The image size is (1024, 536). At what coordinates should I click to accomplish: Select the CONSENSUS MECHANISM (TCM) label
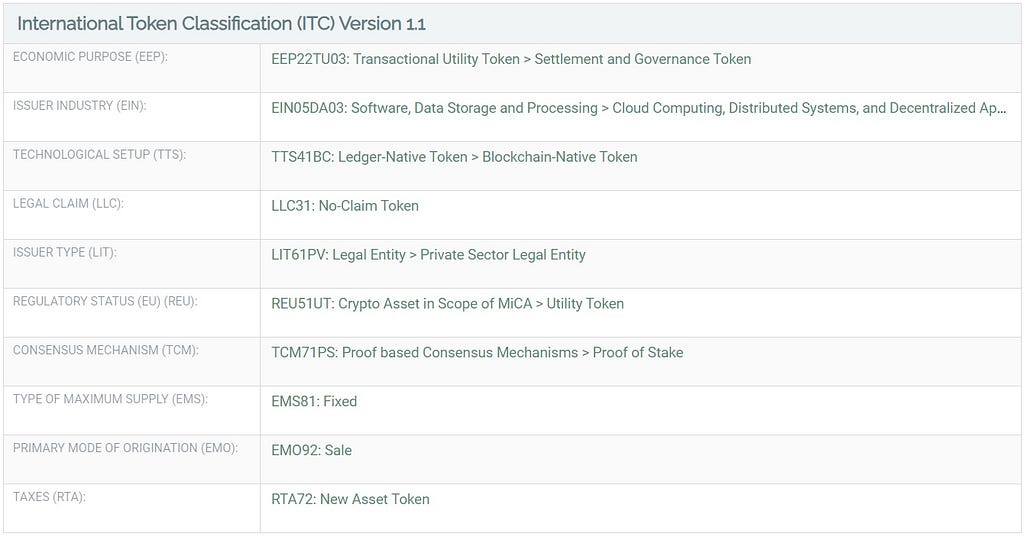pos(105,351)
